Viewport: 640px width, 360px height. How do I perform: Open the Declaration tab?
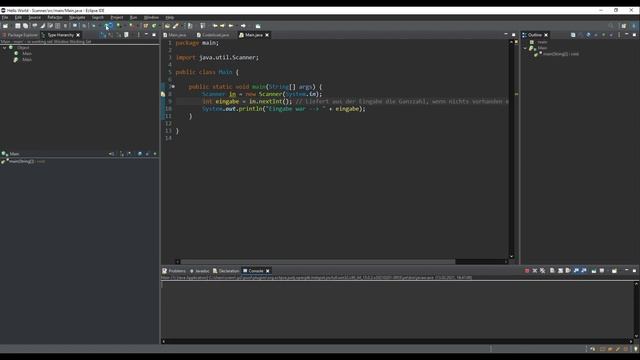coord(226,271)
